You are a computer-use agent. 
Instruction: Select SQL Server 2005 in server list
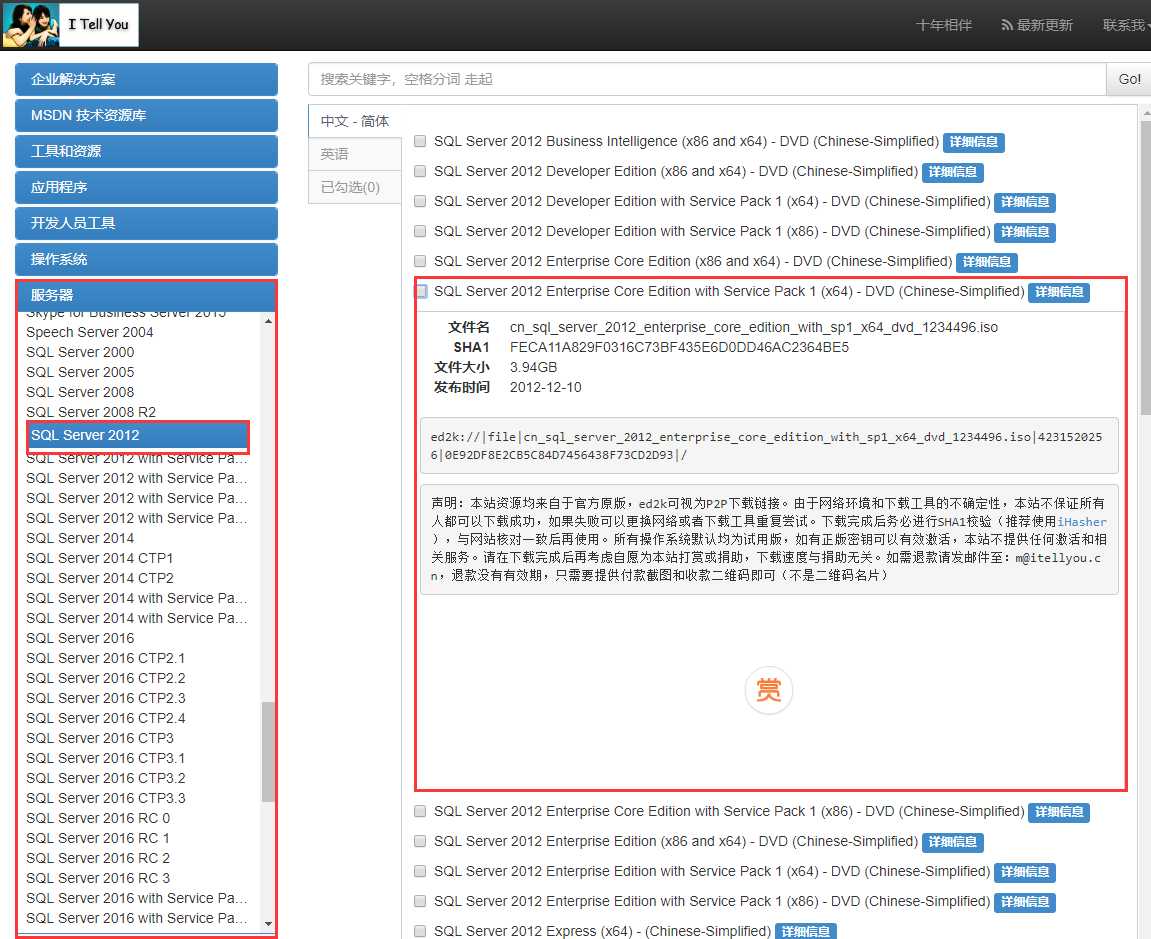pos(80,372)
